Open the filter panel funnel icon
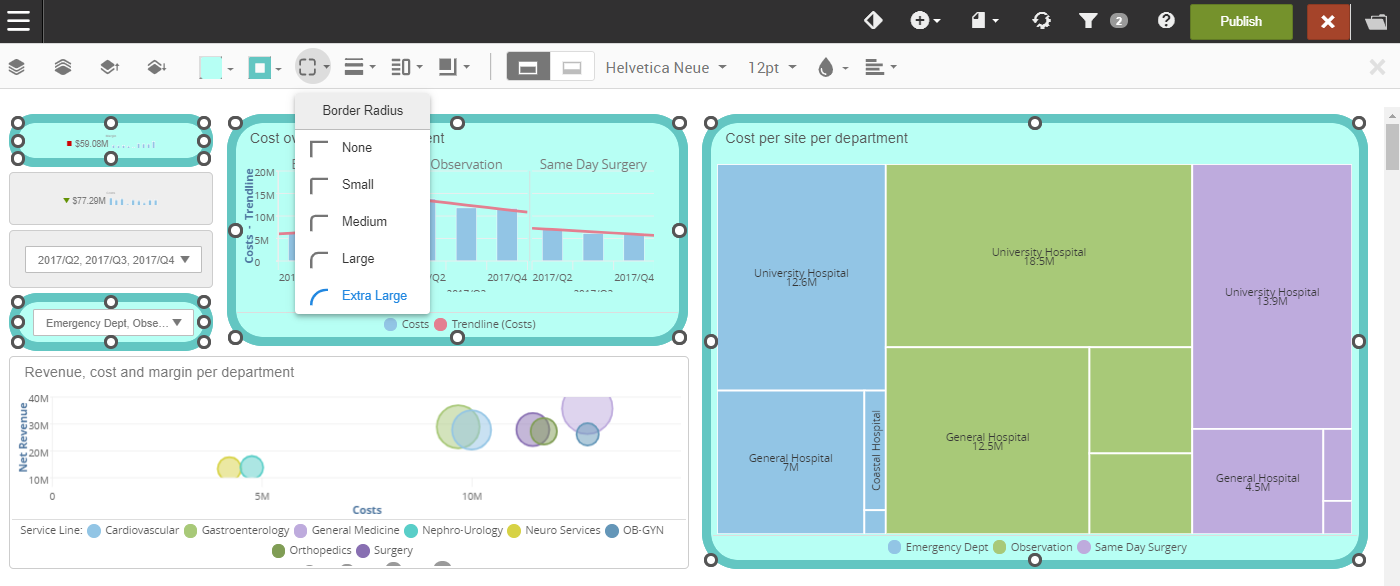Image resolution: width=1400 pixels, height=586 pixels. click(x=1088, y=21)
